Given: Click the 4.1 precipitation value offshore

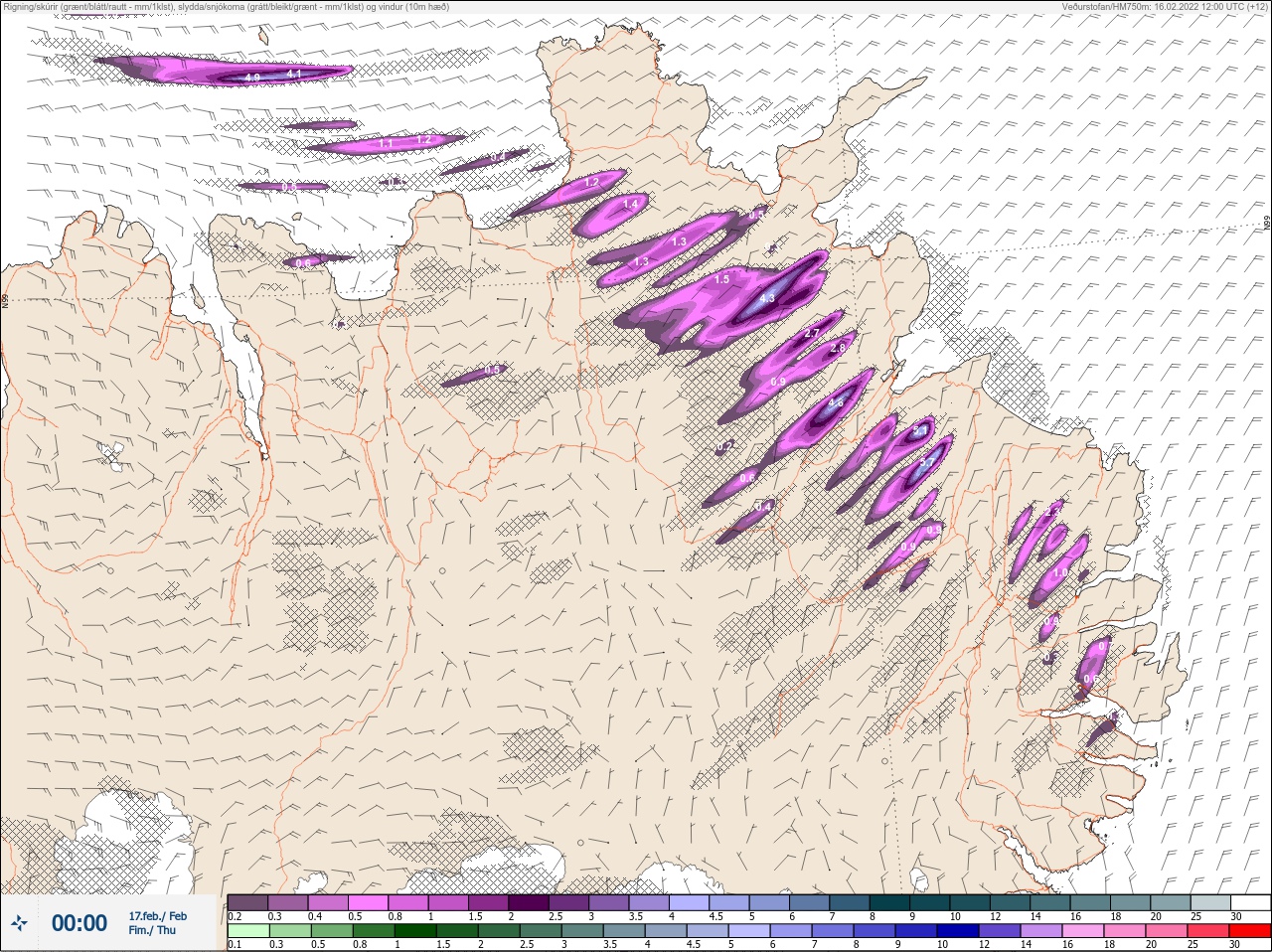Looking at the screenshot, I should click(293, 74).
